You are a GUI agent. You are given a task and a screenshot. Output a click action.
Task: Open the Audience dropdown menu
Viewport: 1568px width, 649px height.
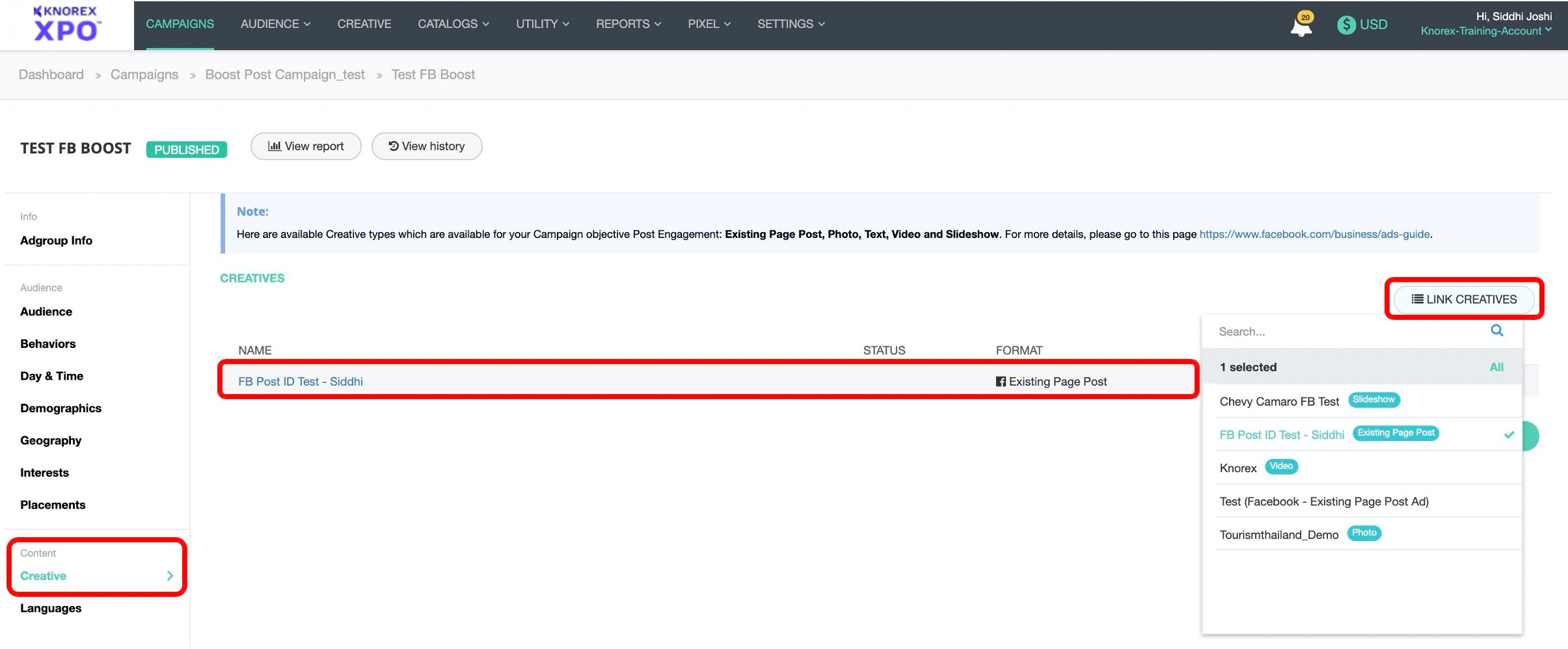(274, 24)
